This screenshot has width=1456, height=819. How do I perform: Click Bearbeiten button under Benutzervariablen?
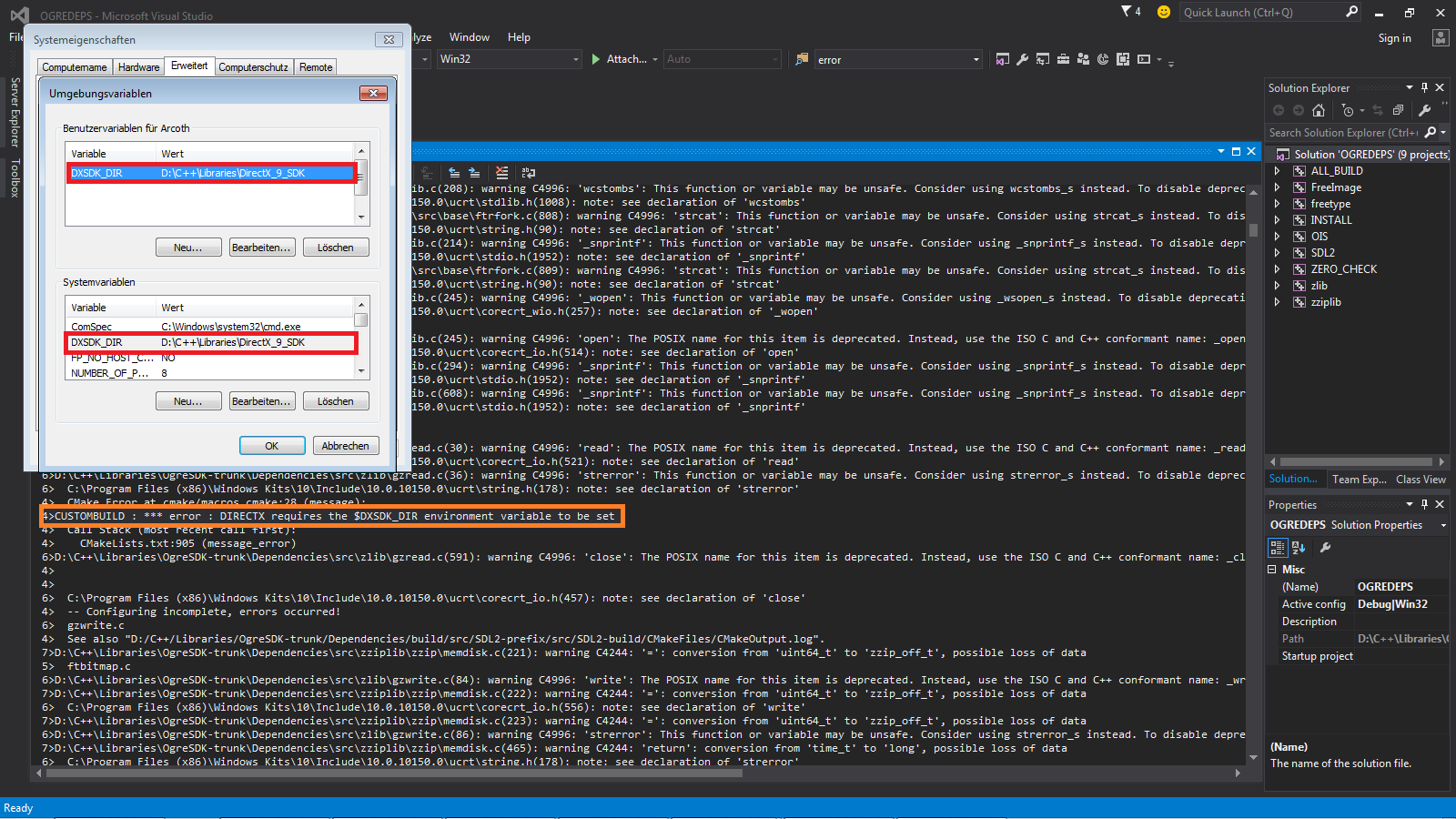(261, 248)
